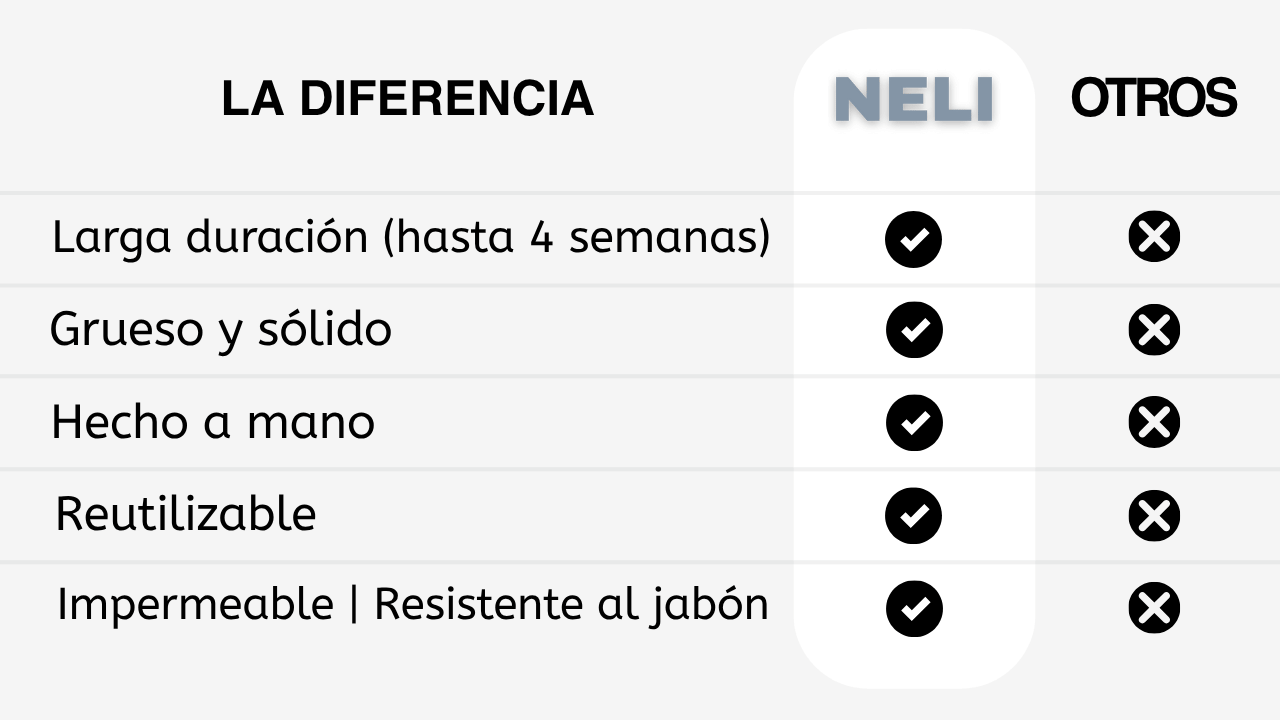This screenshot has width=1280, height=720.
Task: Click the Hecho a mano label
Action: point(213,422)
